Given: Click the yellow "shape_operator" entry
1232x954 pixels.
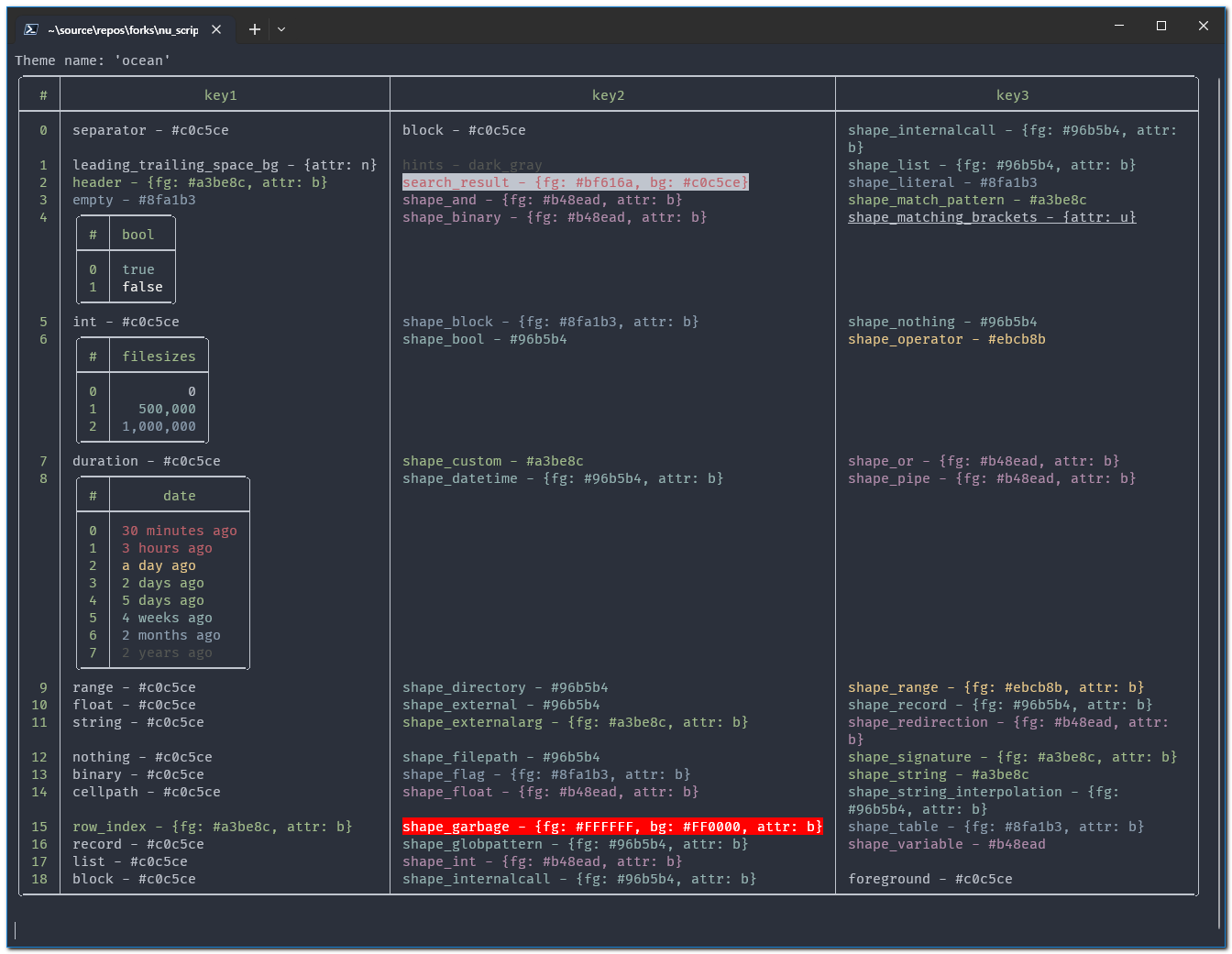Looking at the screenshot, I should tap(947, 339).
